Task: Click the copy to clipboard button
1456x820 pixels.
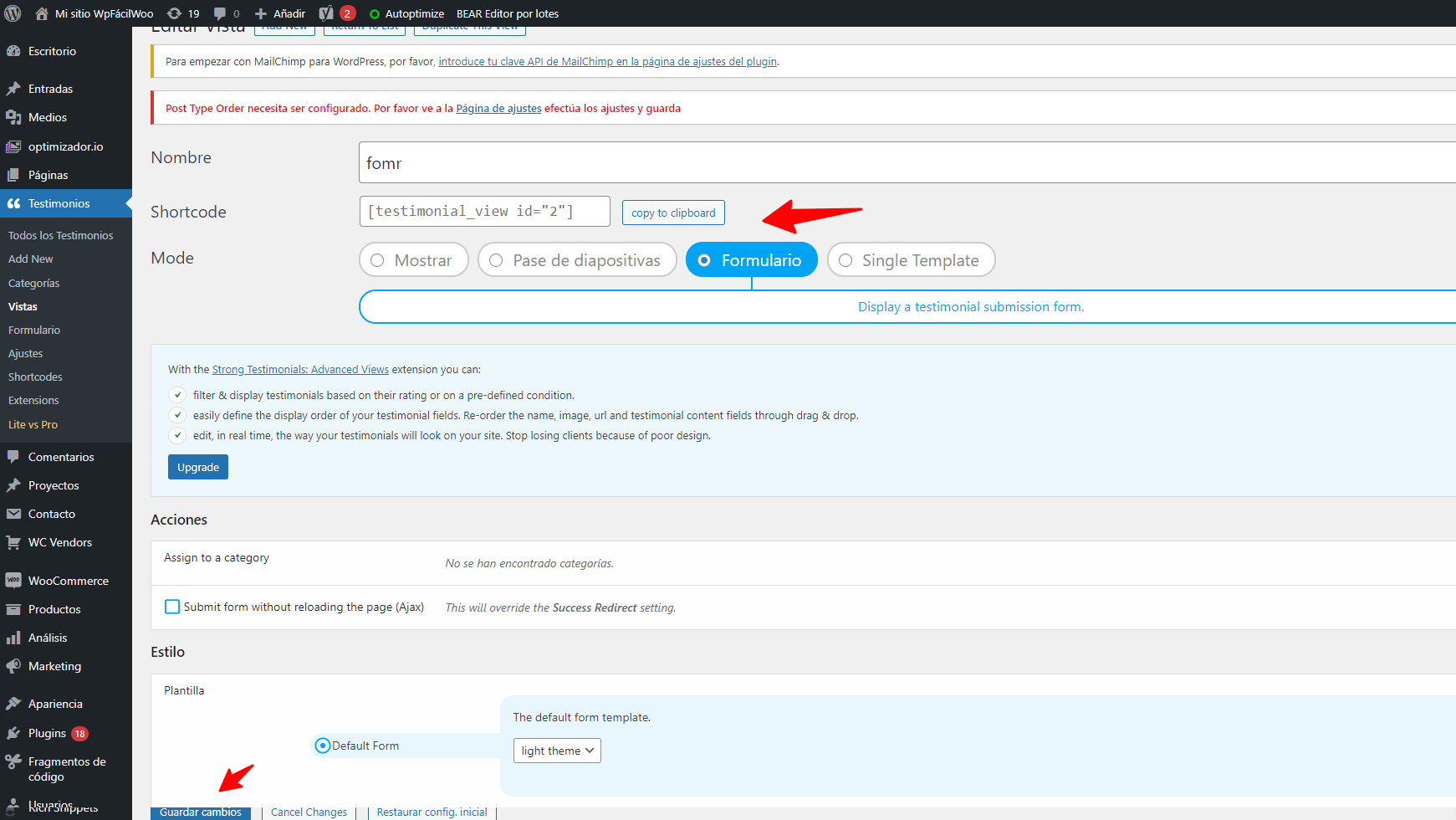Action: point(673,213)
